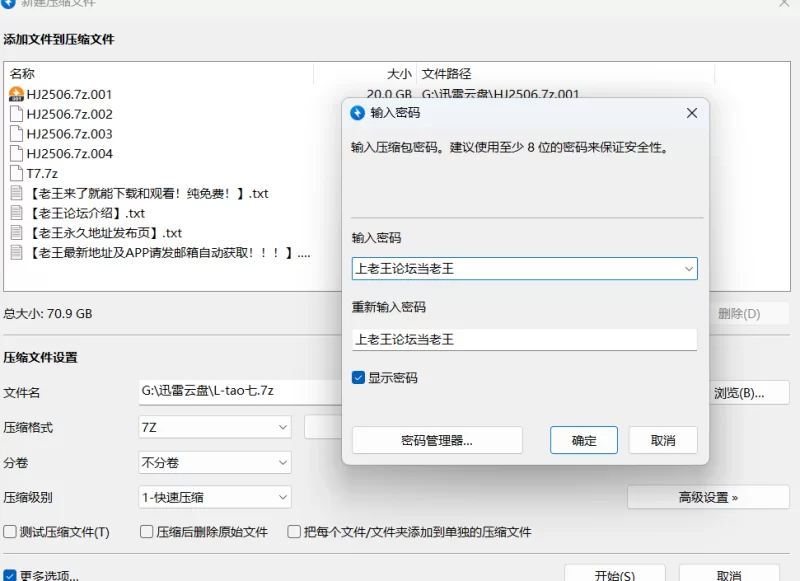This screenshot has height=581, width=800.
Task: Open 高级设置 » button
Action: click(708, 497)
